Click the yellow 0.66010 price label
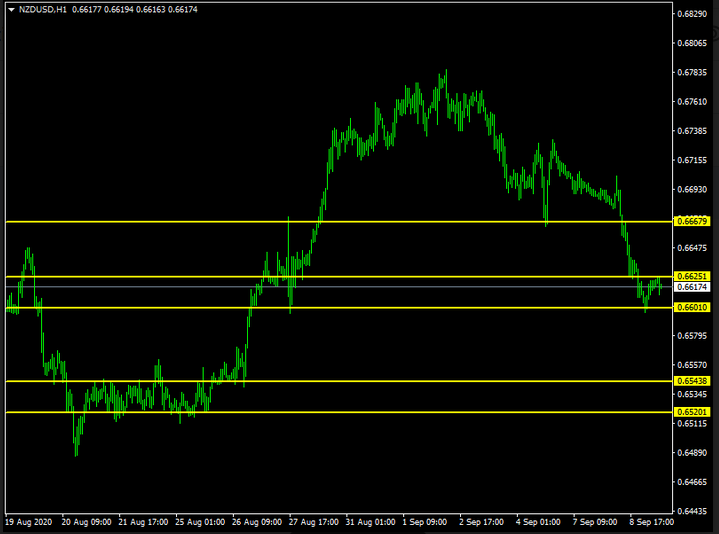This screenshot has height=534, width=719. 693,308
